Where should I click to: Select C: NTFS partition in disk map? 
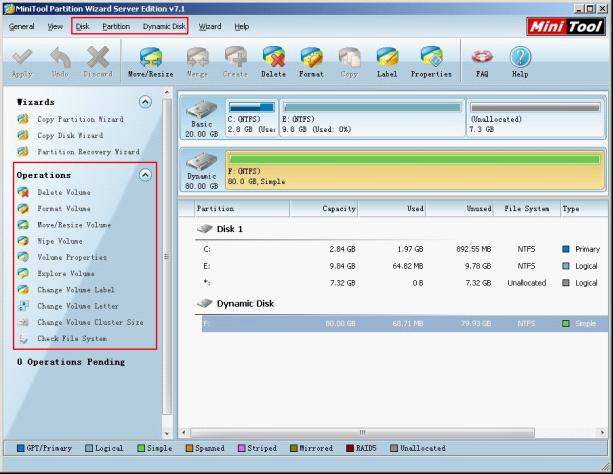pos(252,117)
